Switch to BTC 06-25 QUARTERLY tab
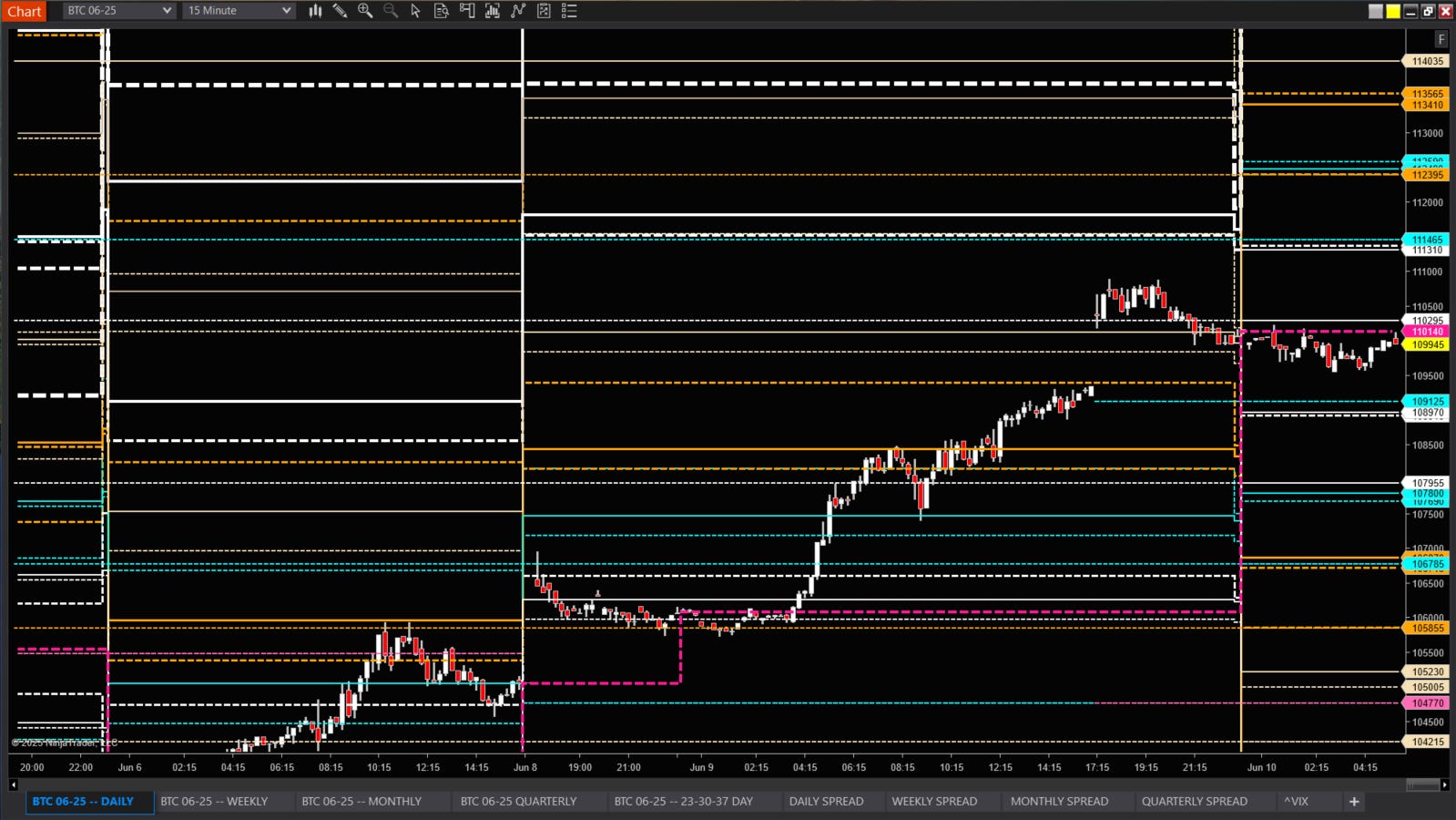Viewport: 1456px width, 820px height. point(518,802)
